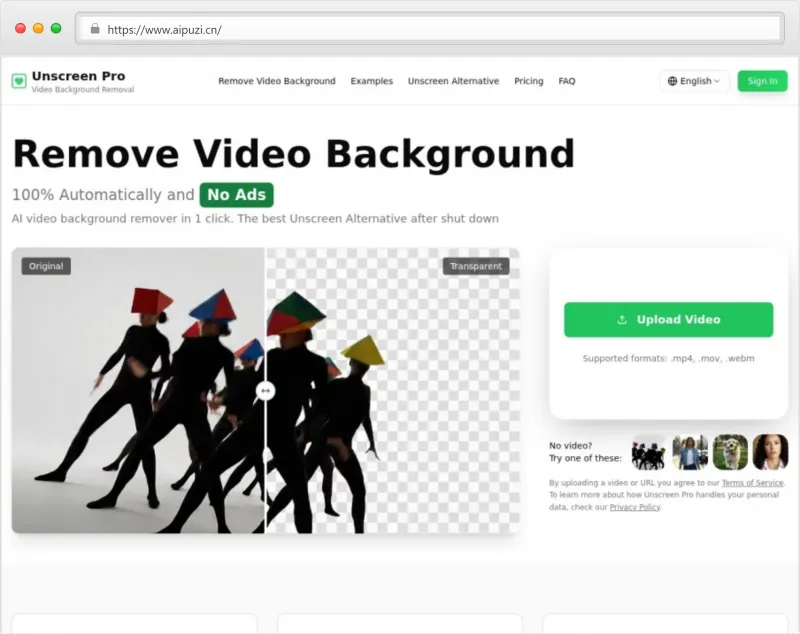The height and width of the screenshot is (634, 800).
Task: Open the Remove Video Background nav item
Action: [277, 81]
